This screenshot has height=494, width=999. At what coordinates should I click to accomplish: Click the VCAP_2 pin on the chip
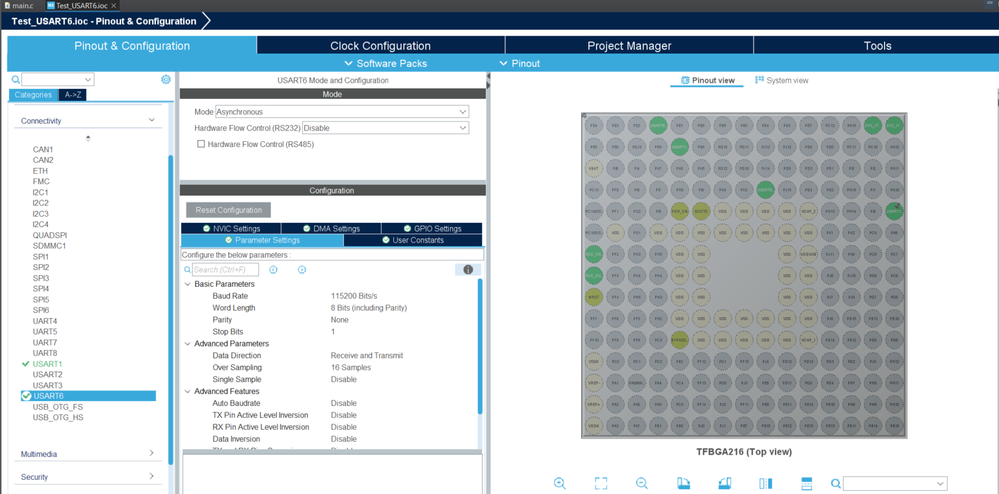pyautogui.click(x=809, y=211)
